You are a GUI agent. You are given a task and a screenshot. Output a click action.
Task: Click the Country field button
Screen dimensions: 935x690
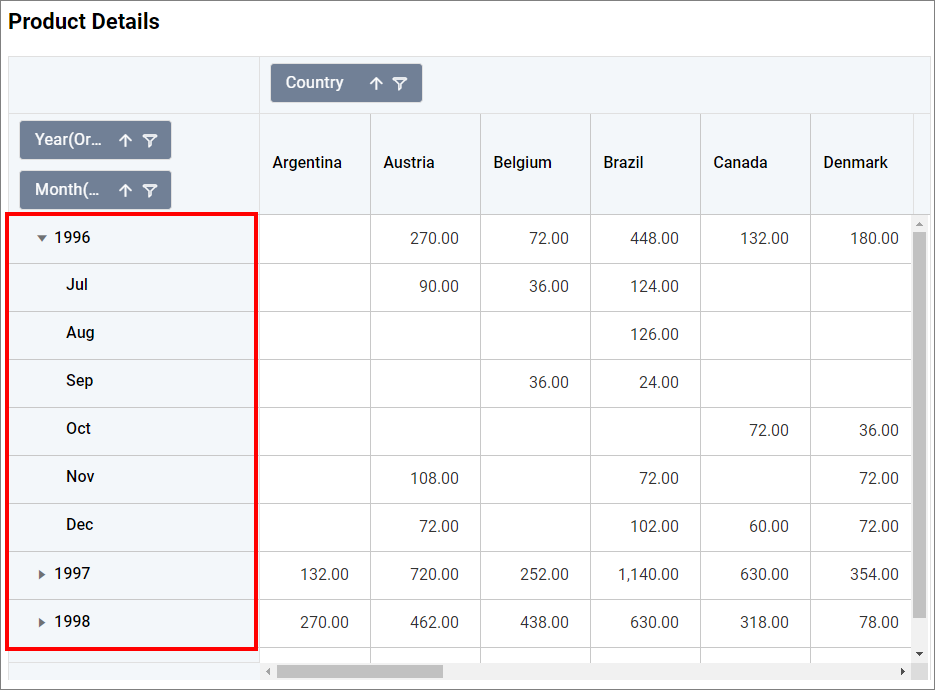pos(315,83)
